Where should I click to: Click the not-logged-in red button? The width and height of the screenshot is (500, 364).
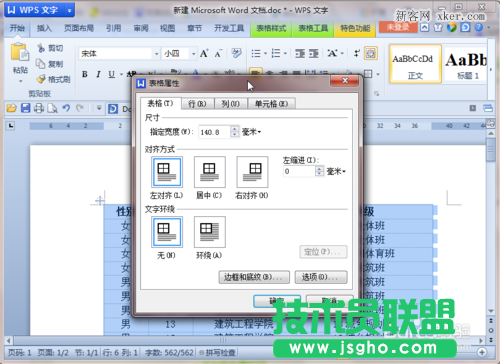[x=398, y=27]
